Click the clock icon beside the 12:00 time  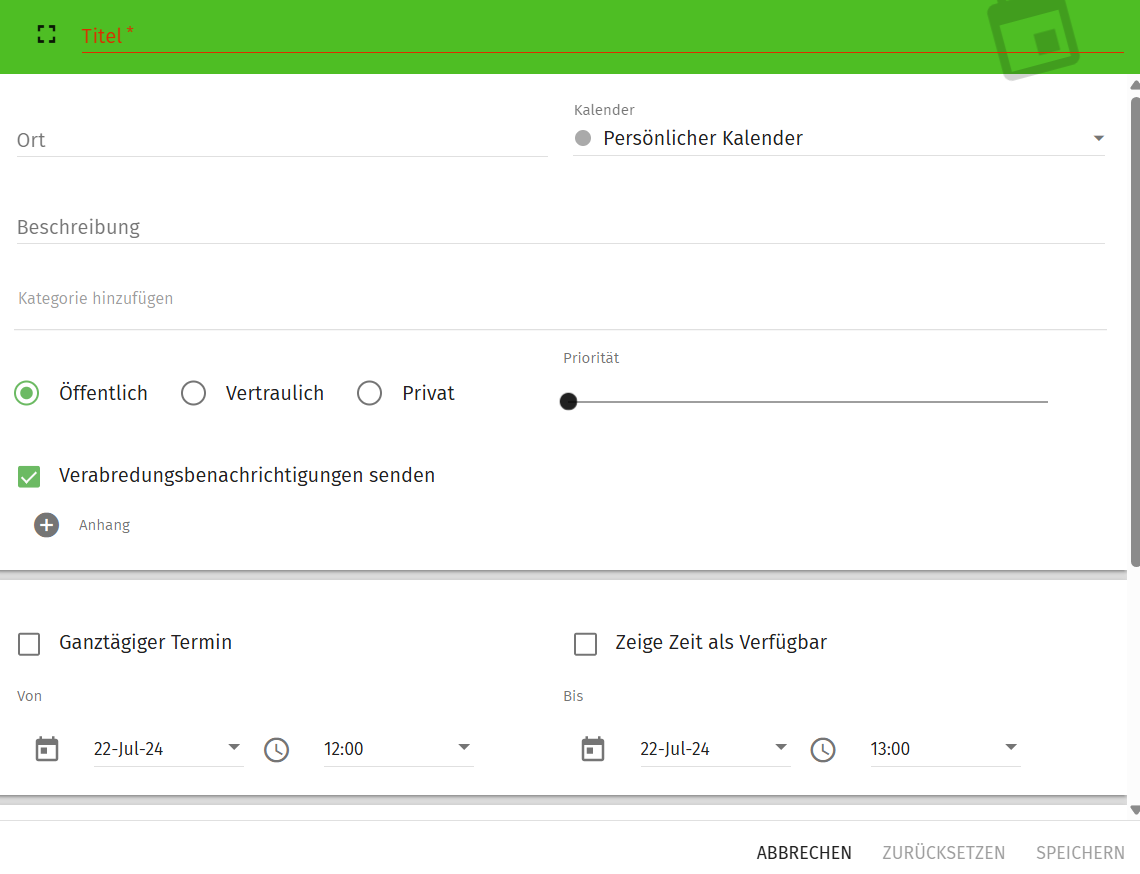coord(277,749)
